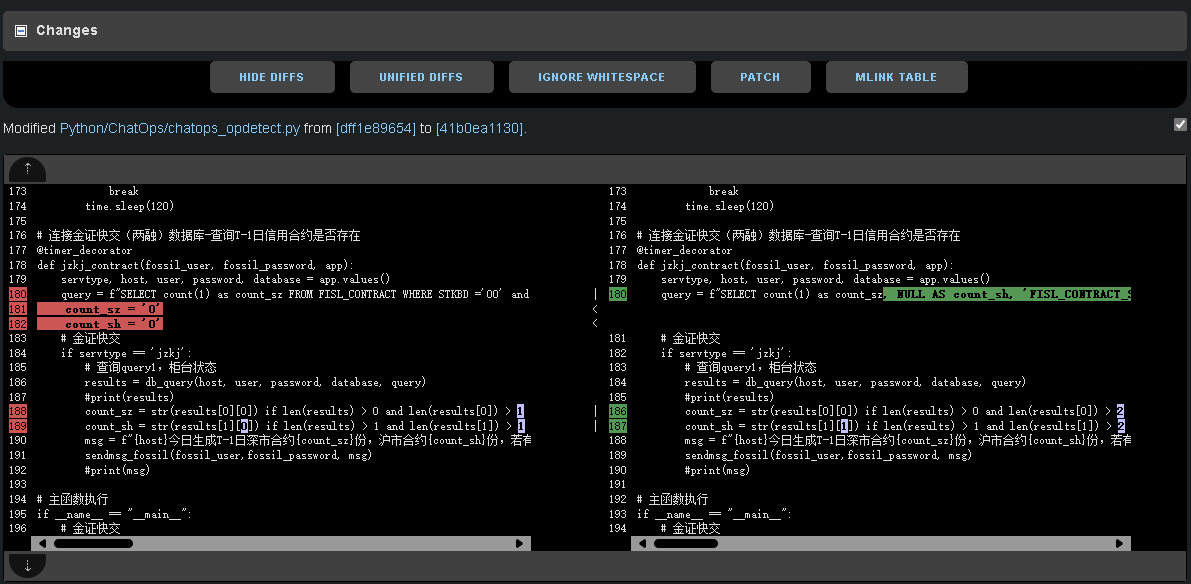Click "@timer_decorator" in the left pane

coord(84,250)
